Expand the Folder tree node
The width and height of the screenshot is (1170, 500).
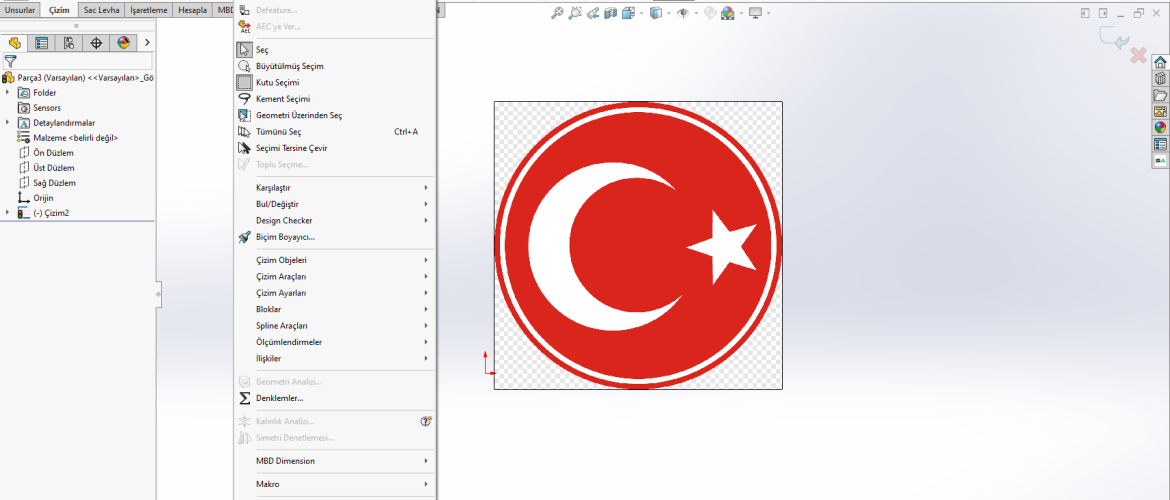pyautogui.click(x=8, y=93)
